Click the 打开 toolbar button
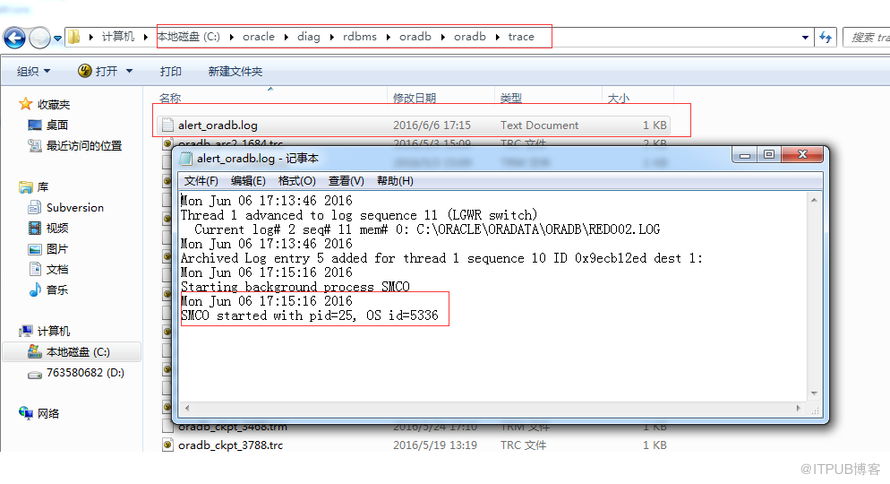The image size is (890, 484). (99, 71)
